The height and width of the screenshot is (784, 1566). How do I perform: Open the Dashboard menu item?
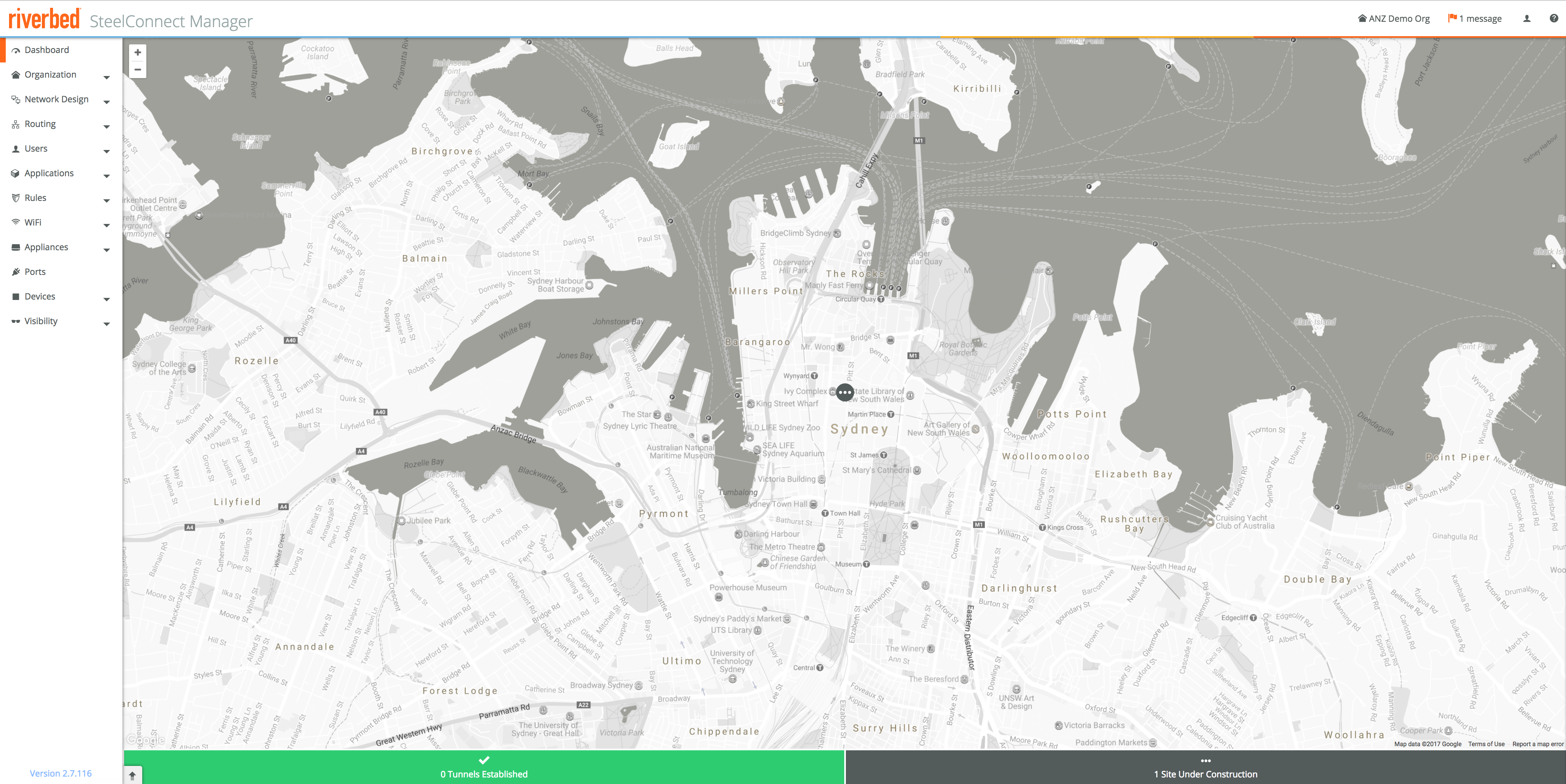click(x=47, y=50)
